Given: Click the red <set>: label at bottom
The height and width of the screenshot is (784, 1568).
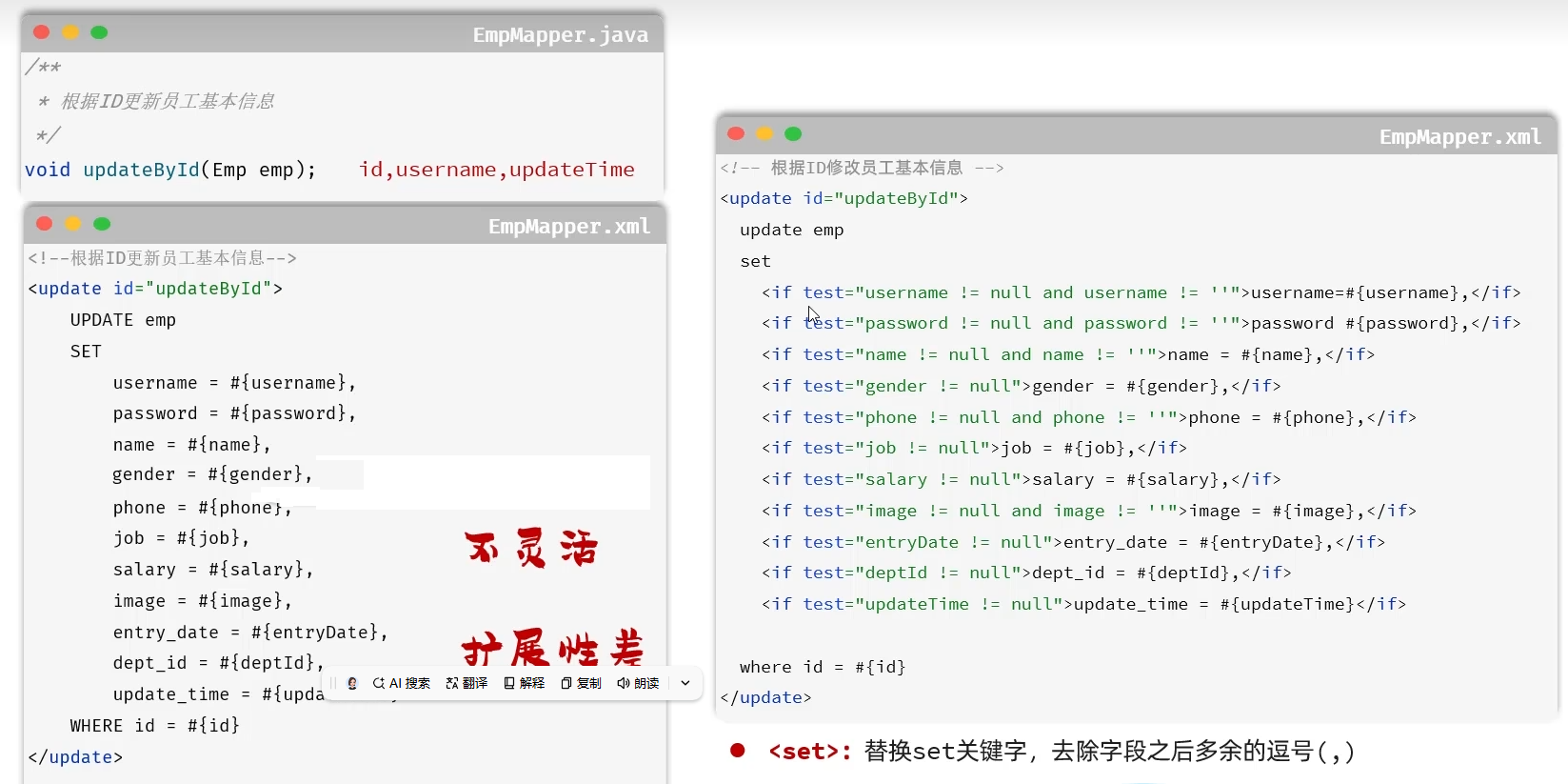Looking at the screenshot, I should 809,752.
